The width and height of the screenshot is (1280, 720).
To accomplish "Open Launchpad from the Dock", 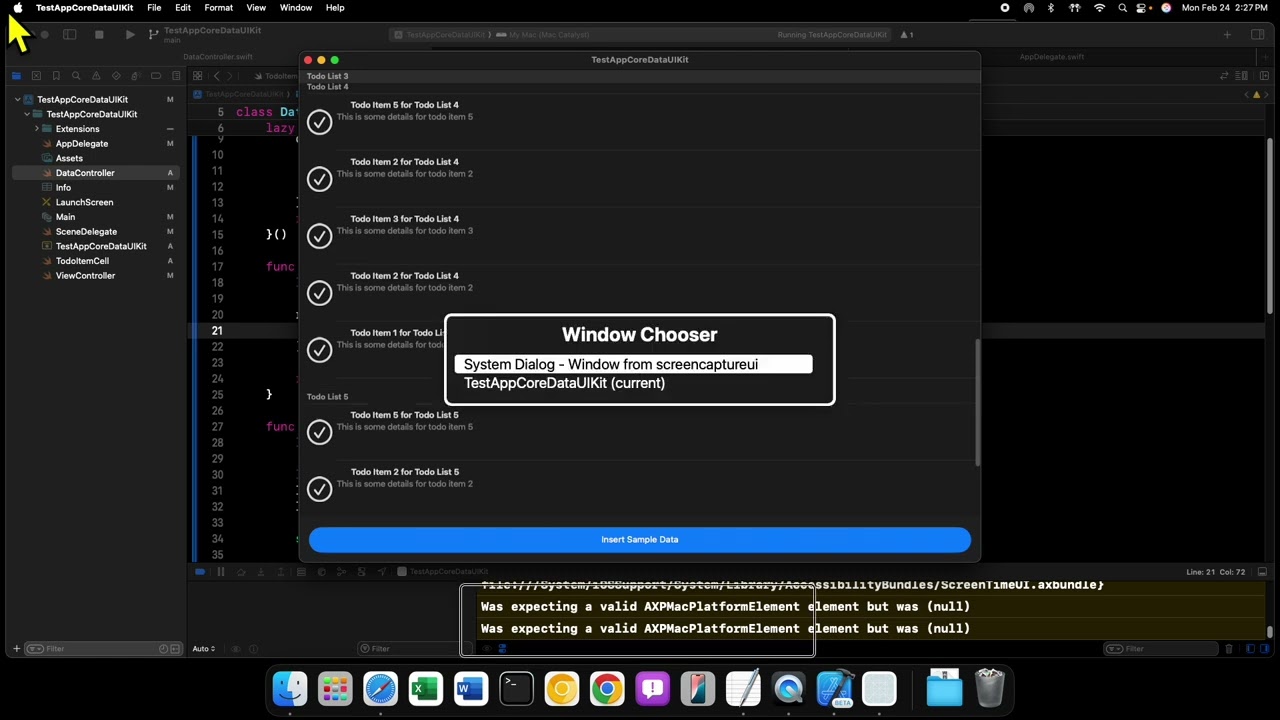I will click(x=335, y=689).
